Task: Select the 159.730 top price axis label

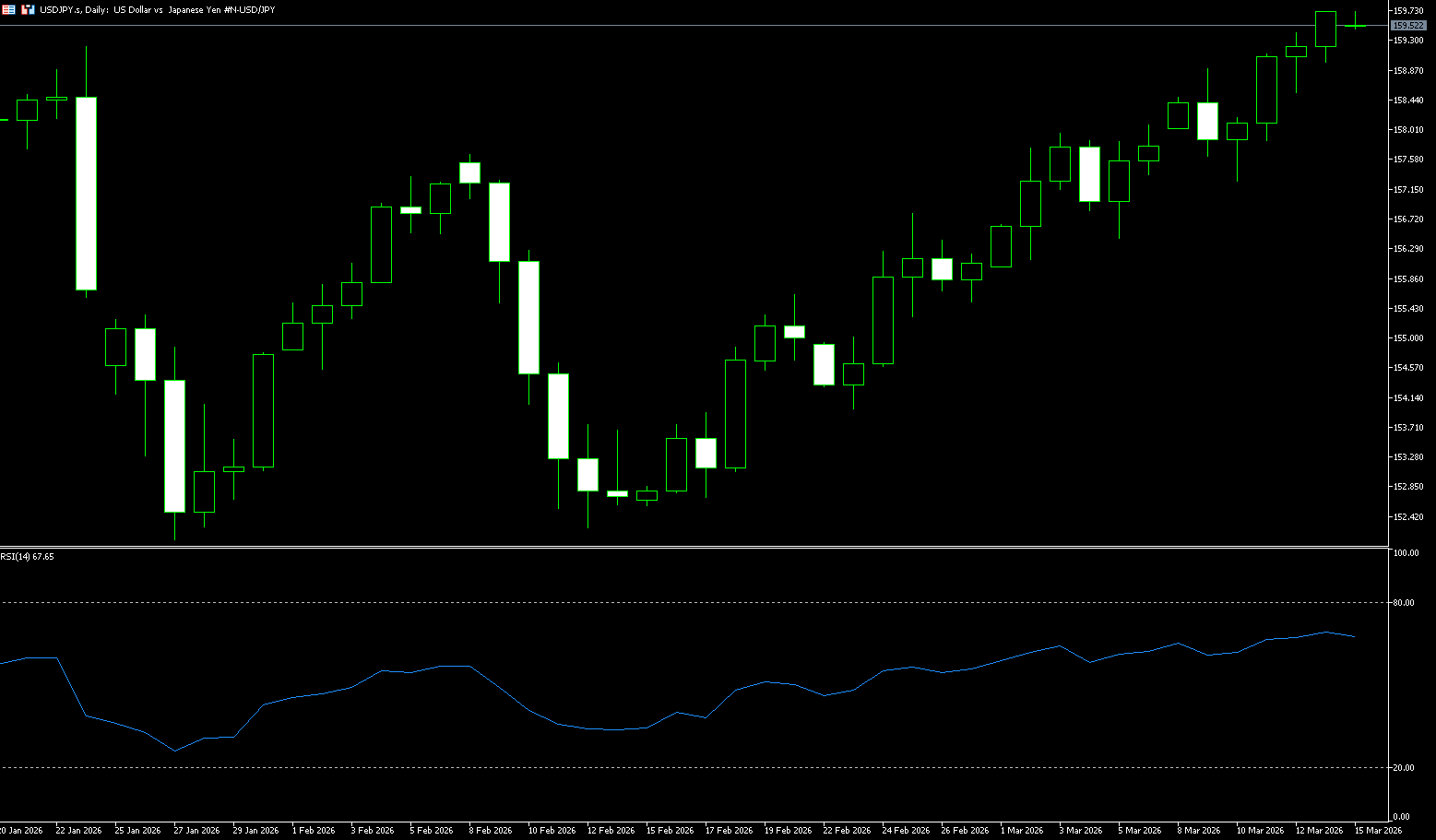Action: pyautogui.click(x=1407, y=10)
